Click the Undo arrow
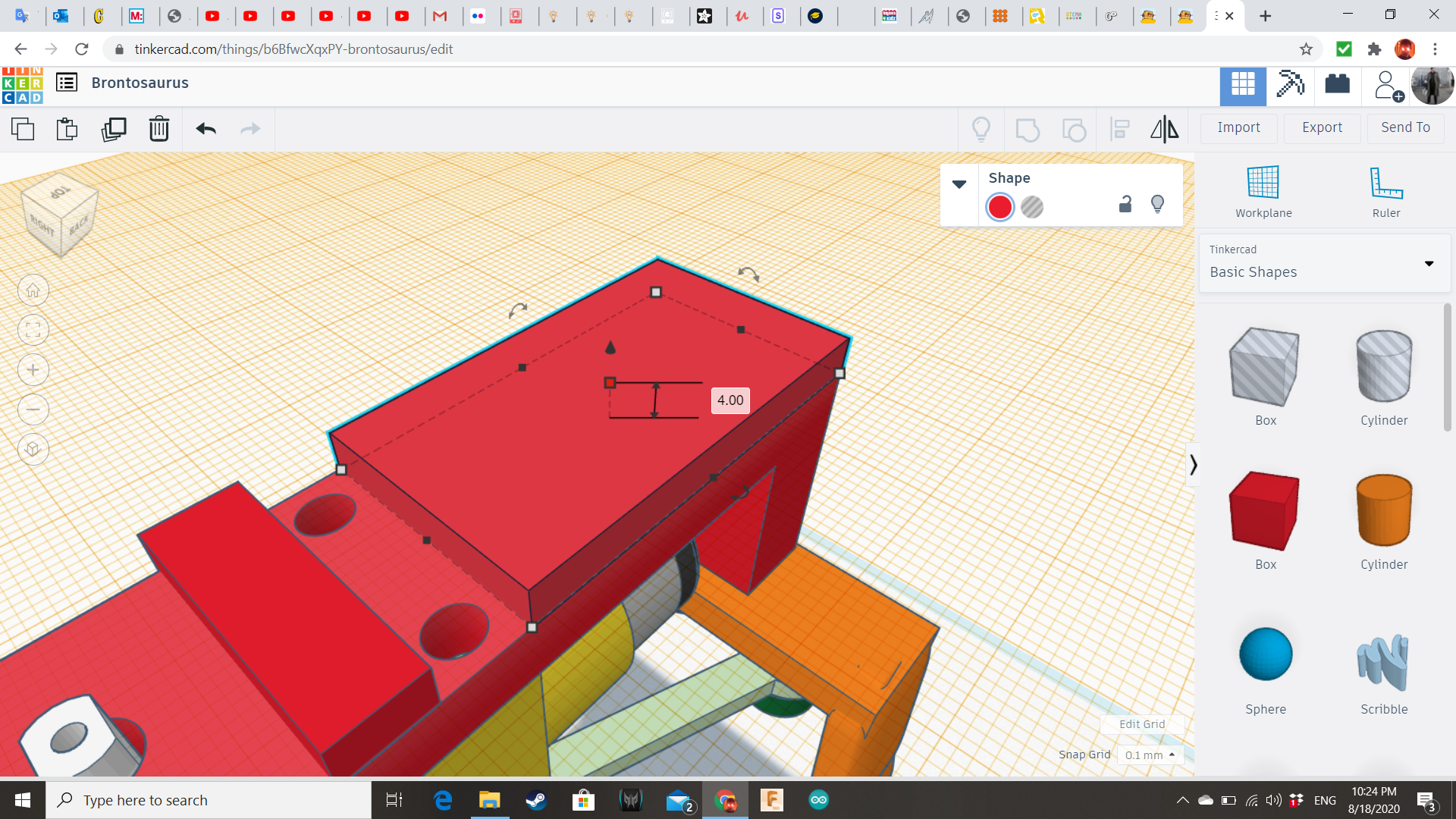Viewport: 1456px width, 819px height. (x=206, y=129)
